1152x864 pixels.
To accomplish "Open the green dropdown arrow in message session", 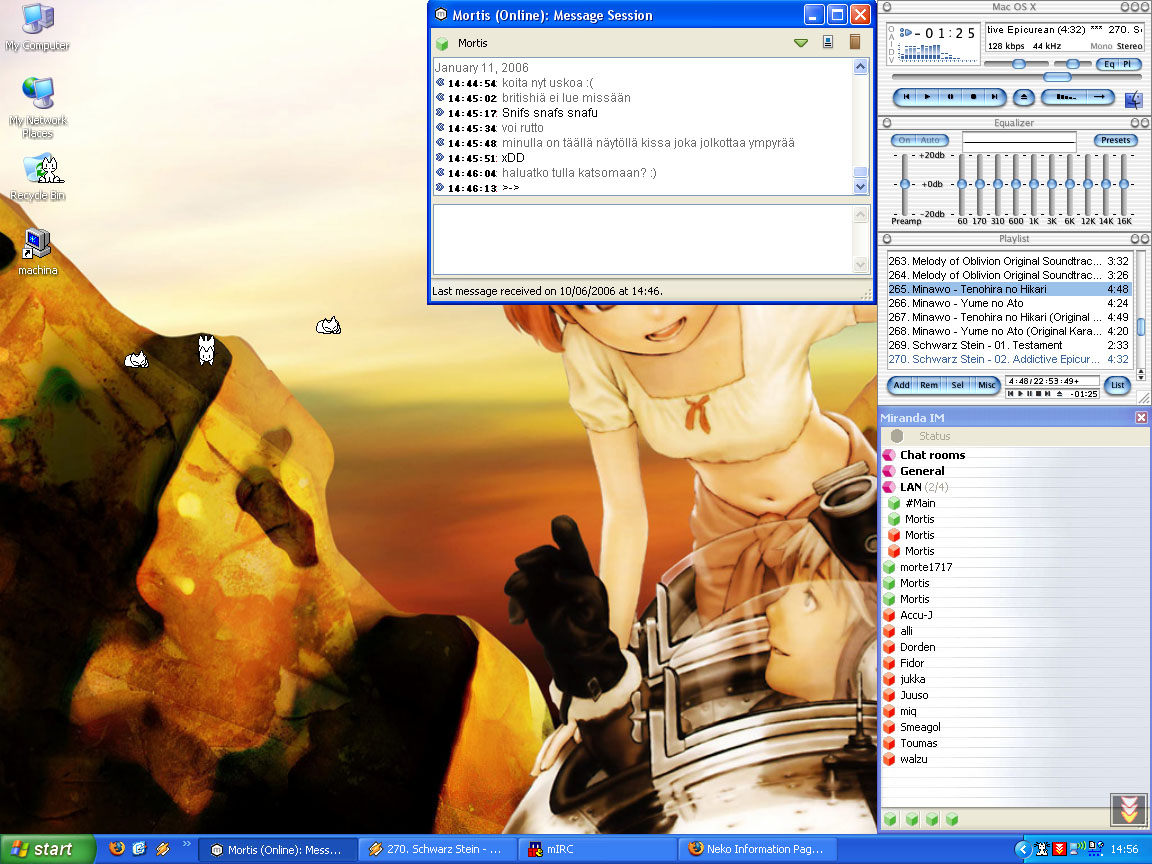I will 801,43.
